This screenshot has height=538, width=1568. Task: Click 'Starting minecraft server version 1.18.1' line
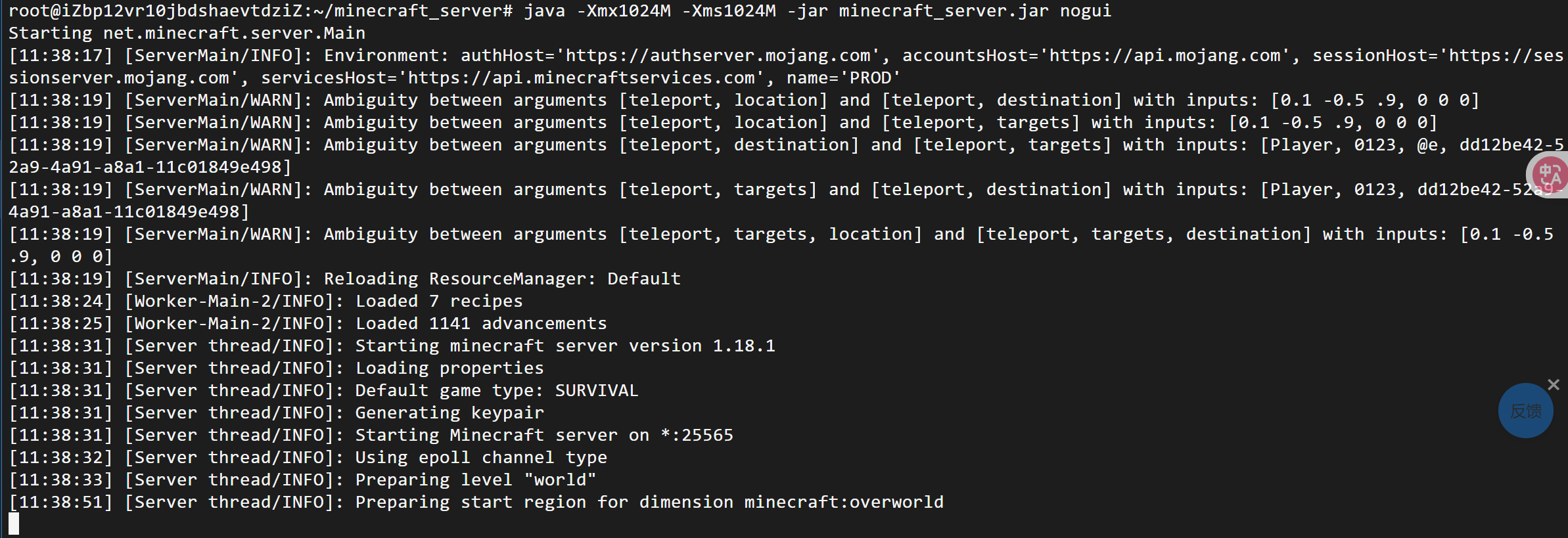click(565, 346)
